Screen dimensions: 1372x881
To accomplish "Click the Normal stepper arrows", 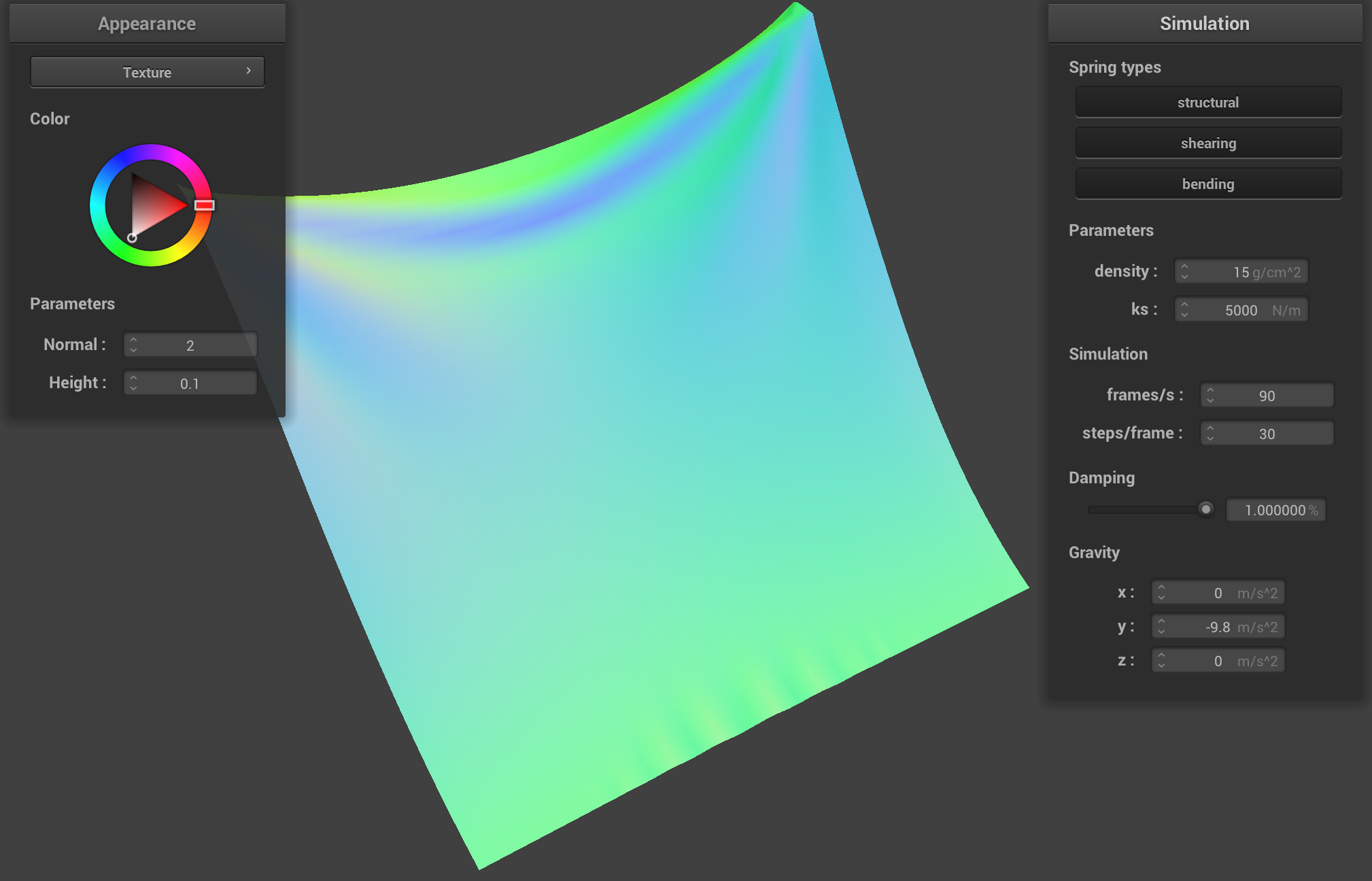I will coord(134,345).
